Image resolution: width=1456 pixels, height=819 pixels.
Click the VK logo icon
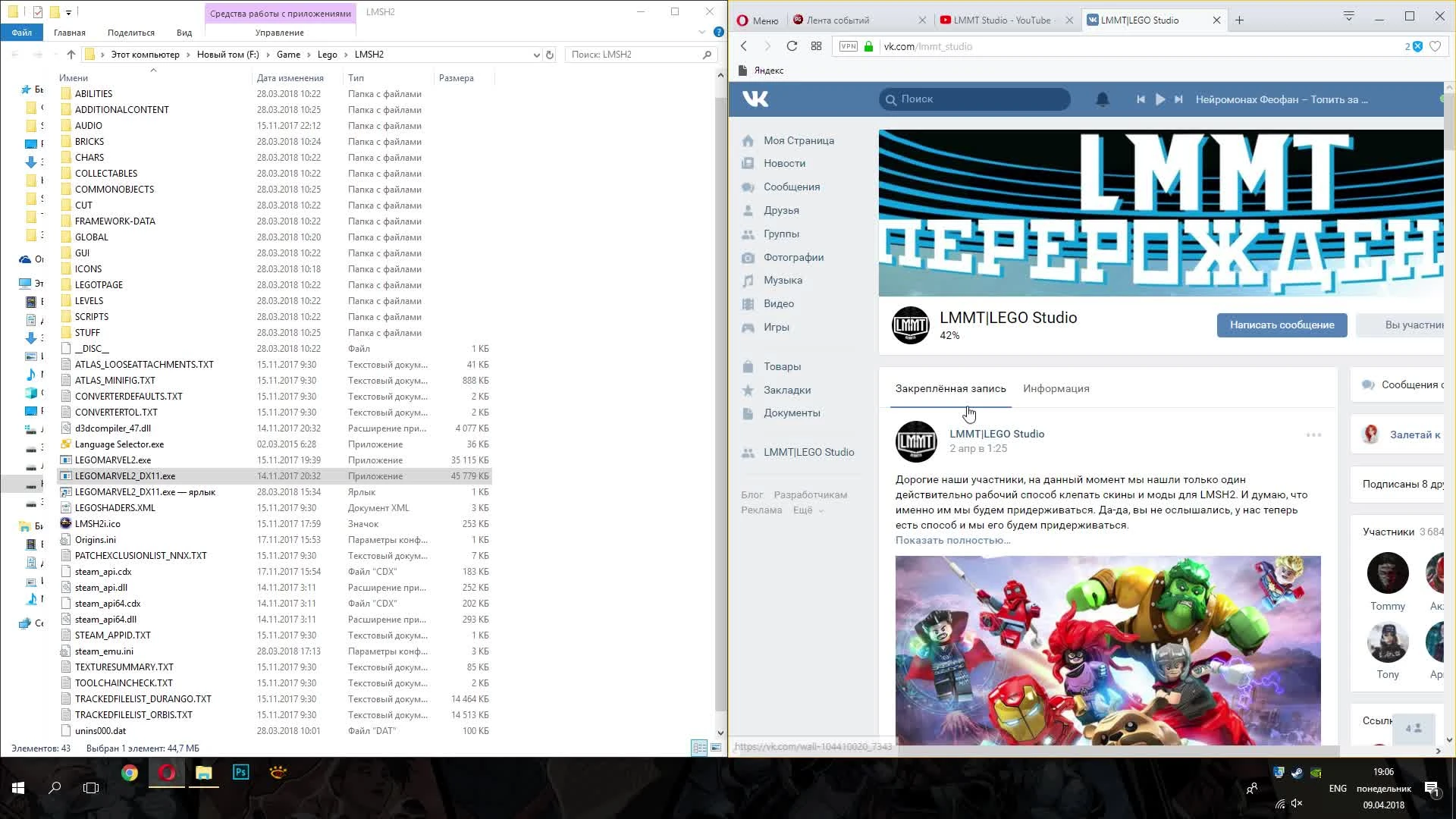(x=755, y=99)
